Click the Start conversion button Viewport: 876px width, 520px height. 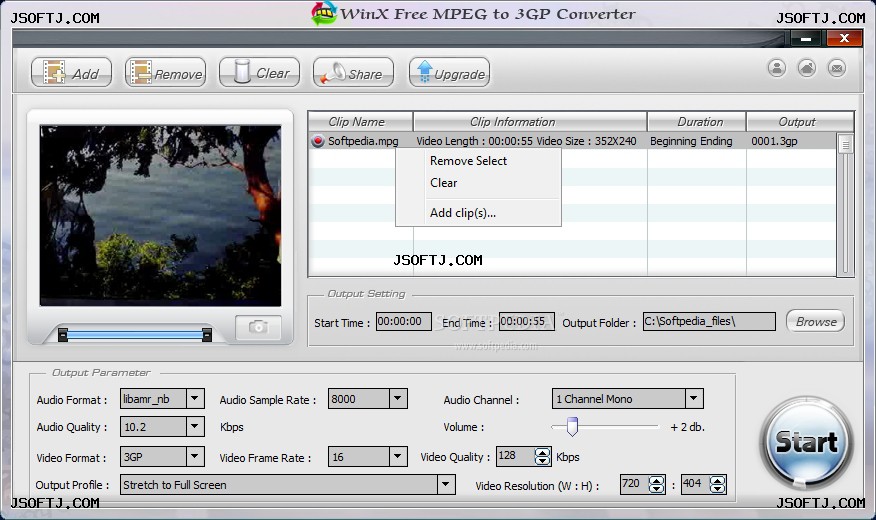click(x=806, y=442)
